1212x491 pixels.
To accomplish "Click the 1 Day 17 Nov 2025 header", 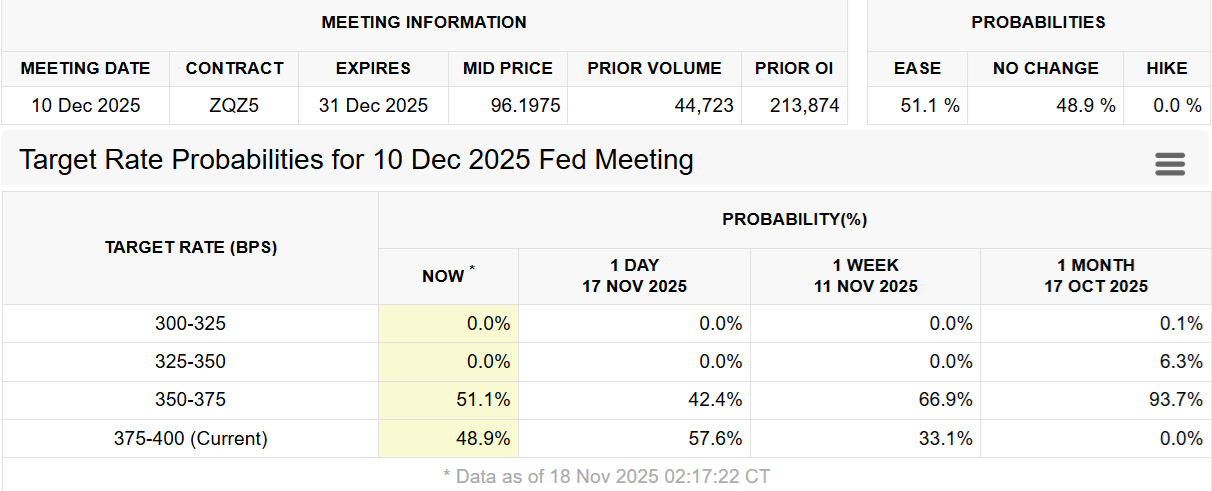I will pyautogui.click(x=634, y=276).
